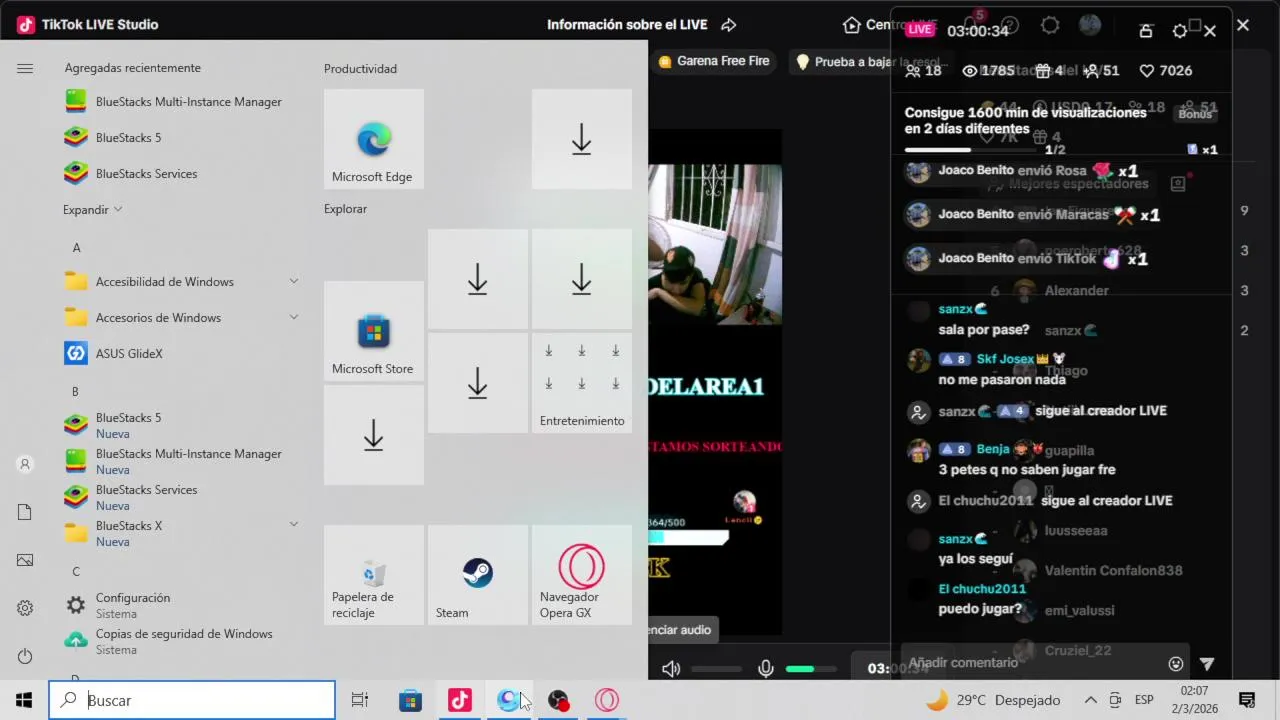Launch the Steam tile
This screenshot has height=720, width=1280.
(x=478, y=575)
